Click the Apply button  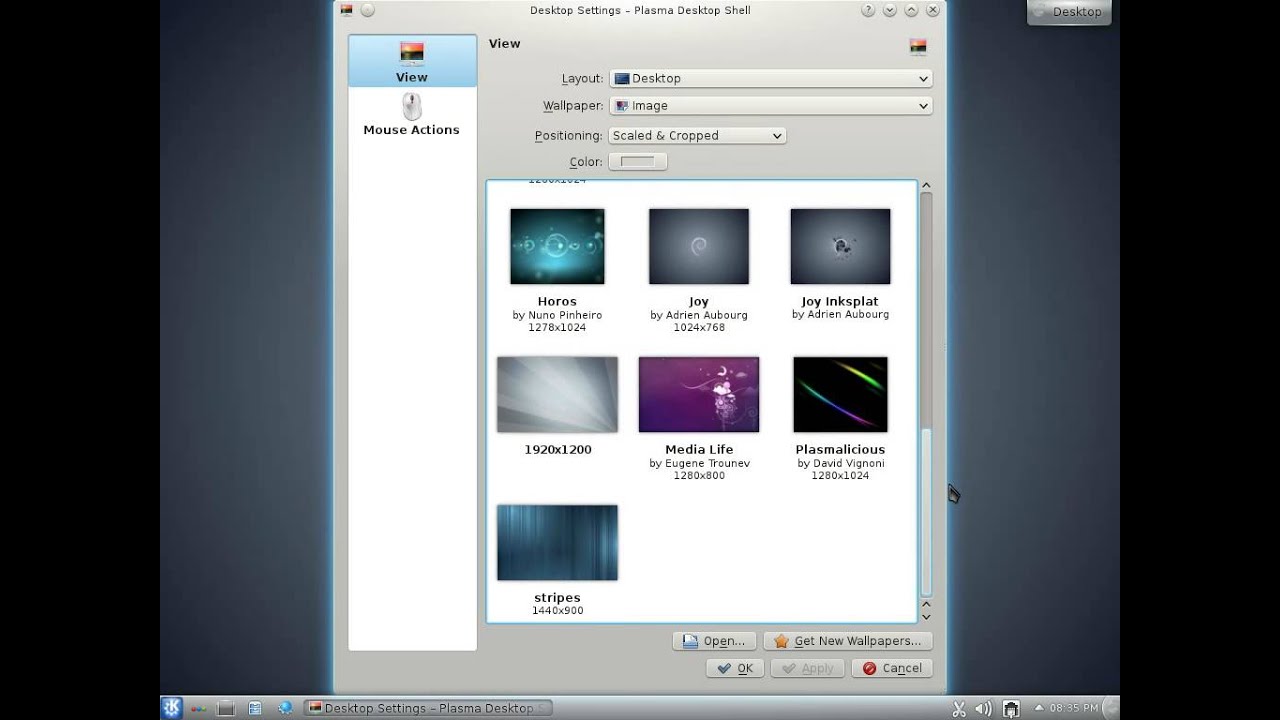pyautogui.click(x=808, y=668)
